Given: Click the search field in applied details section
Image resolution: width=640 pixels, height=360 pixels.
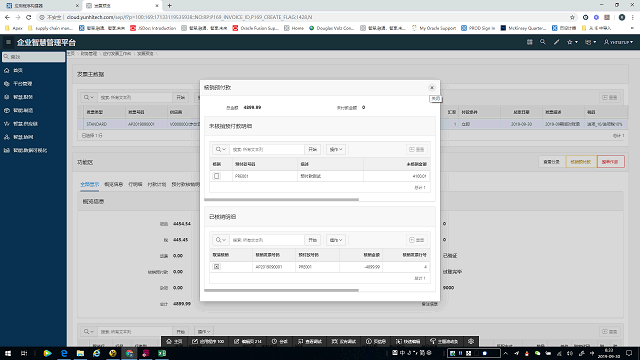Looking at the screenshot, I should pos(267,240).
